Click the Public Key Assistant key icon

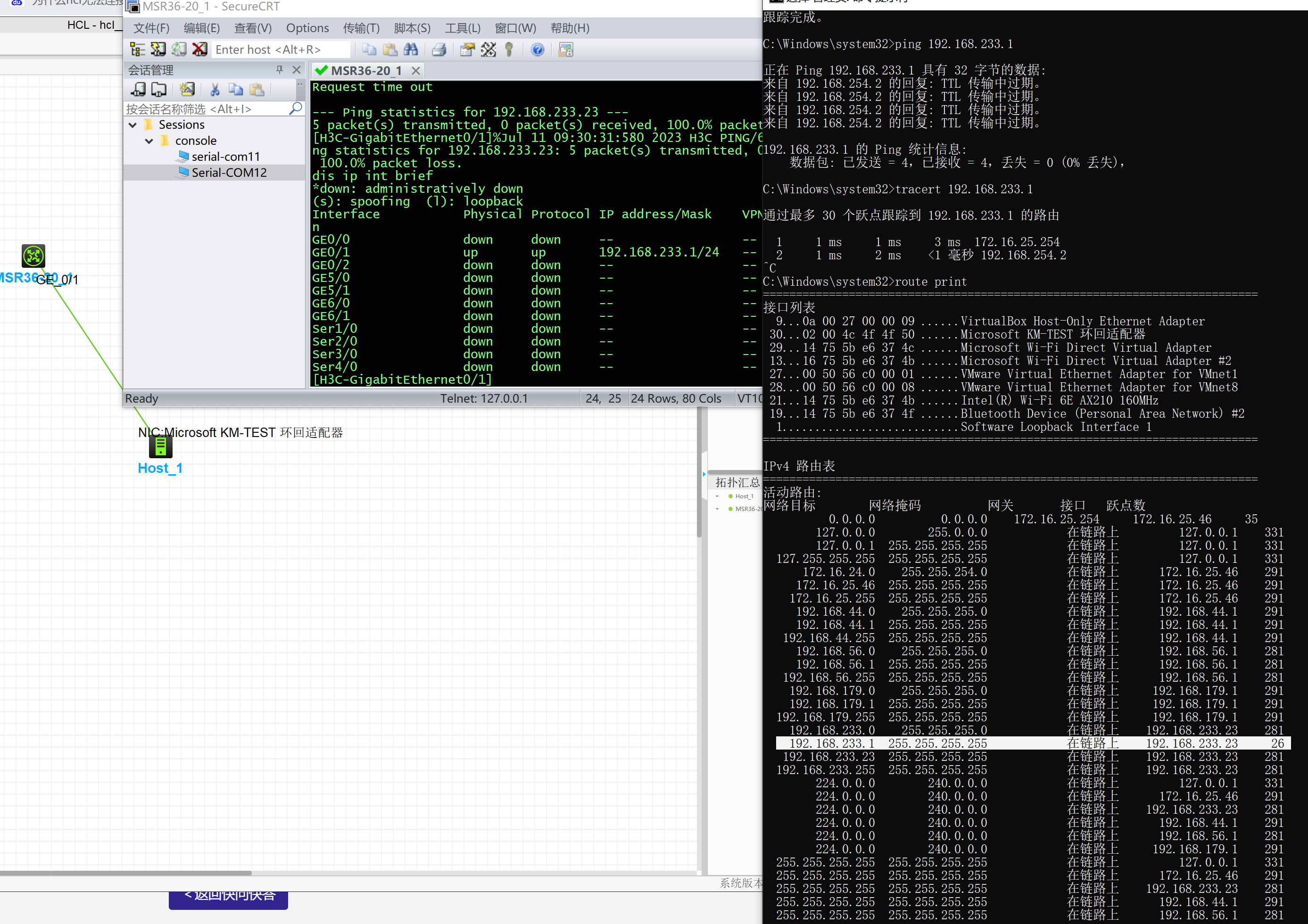[509, 49]
